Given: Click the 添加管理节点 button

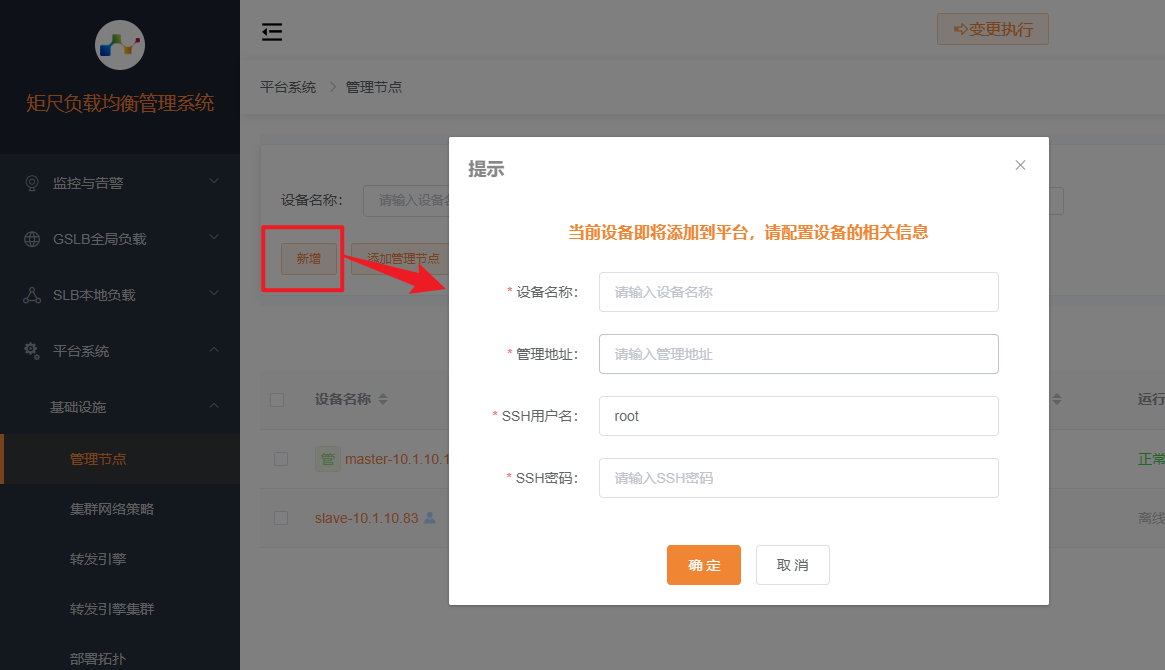Looking at the screenshot, I should (400, 258).
